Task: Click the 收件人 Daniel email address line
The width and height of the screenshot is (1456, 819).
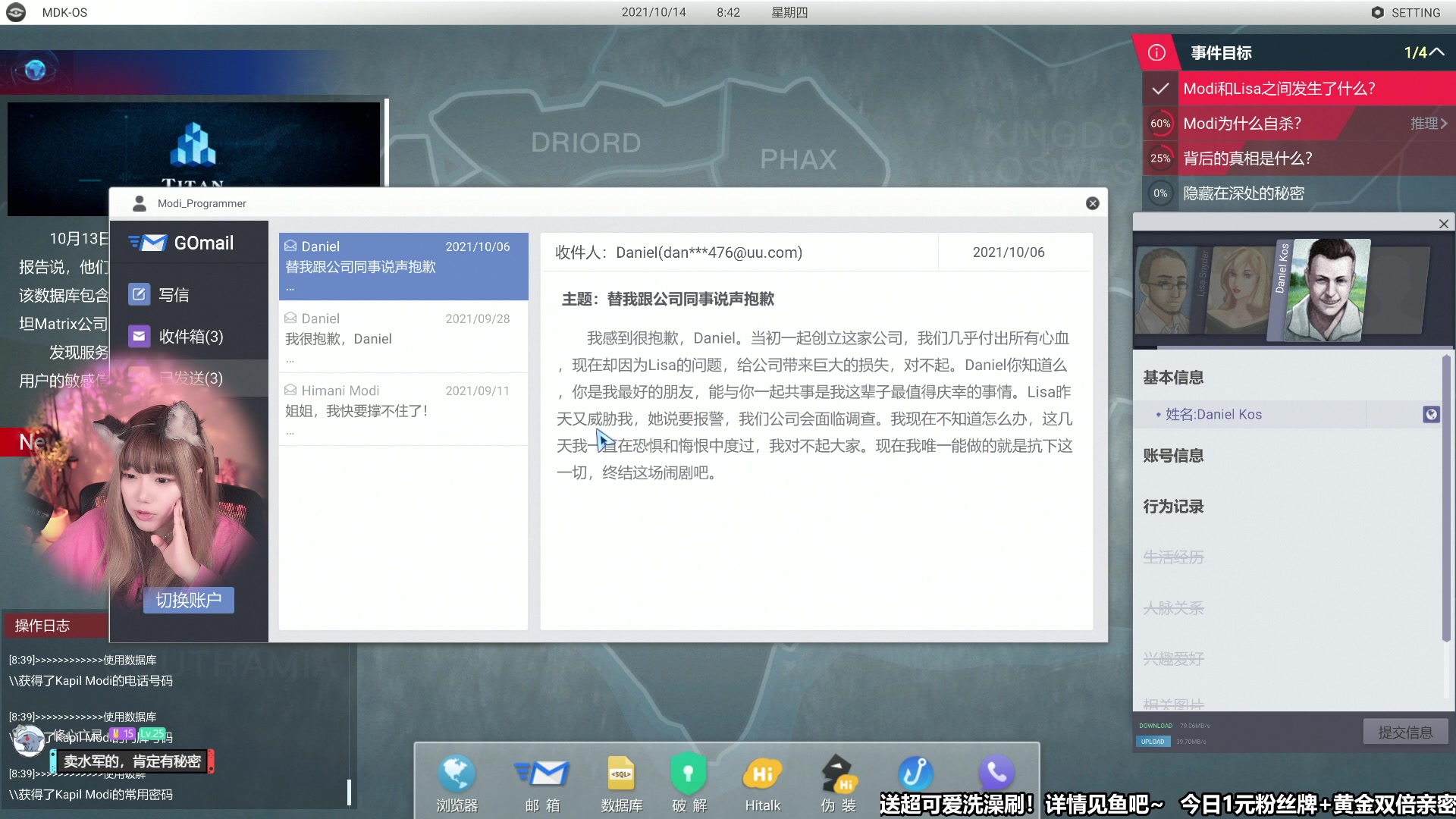Action: tap(679, 252)
